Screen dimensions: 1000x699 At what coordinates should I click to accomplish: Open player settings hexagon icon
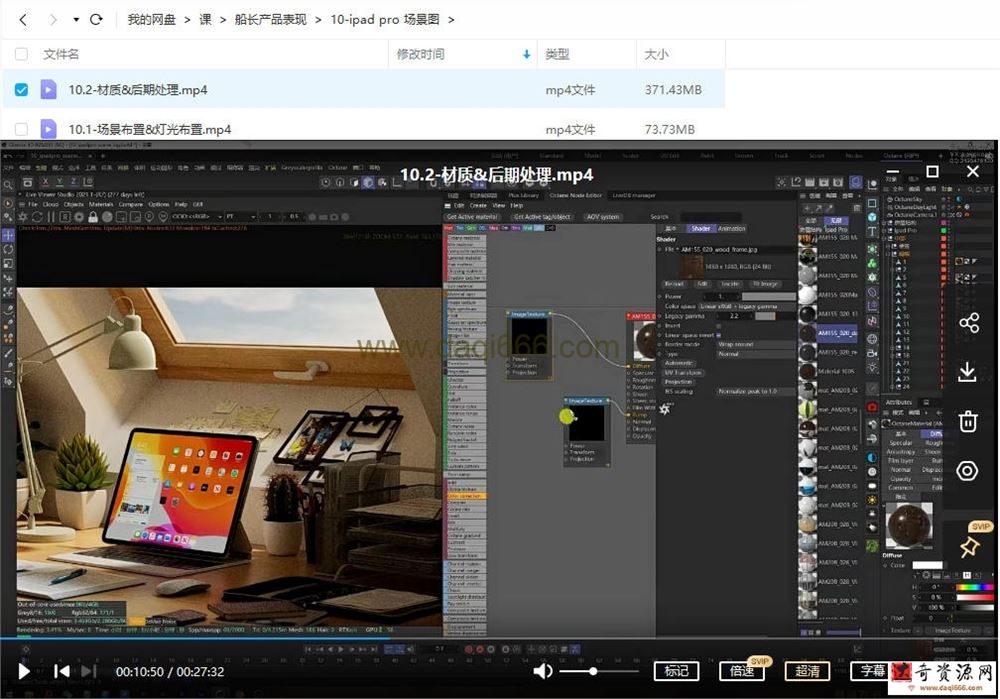[967, 471]
